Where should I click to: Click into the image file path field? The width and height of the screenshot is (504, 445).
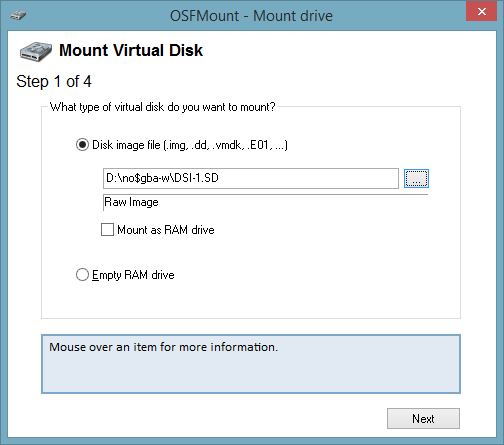click(251, 178)
